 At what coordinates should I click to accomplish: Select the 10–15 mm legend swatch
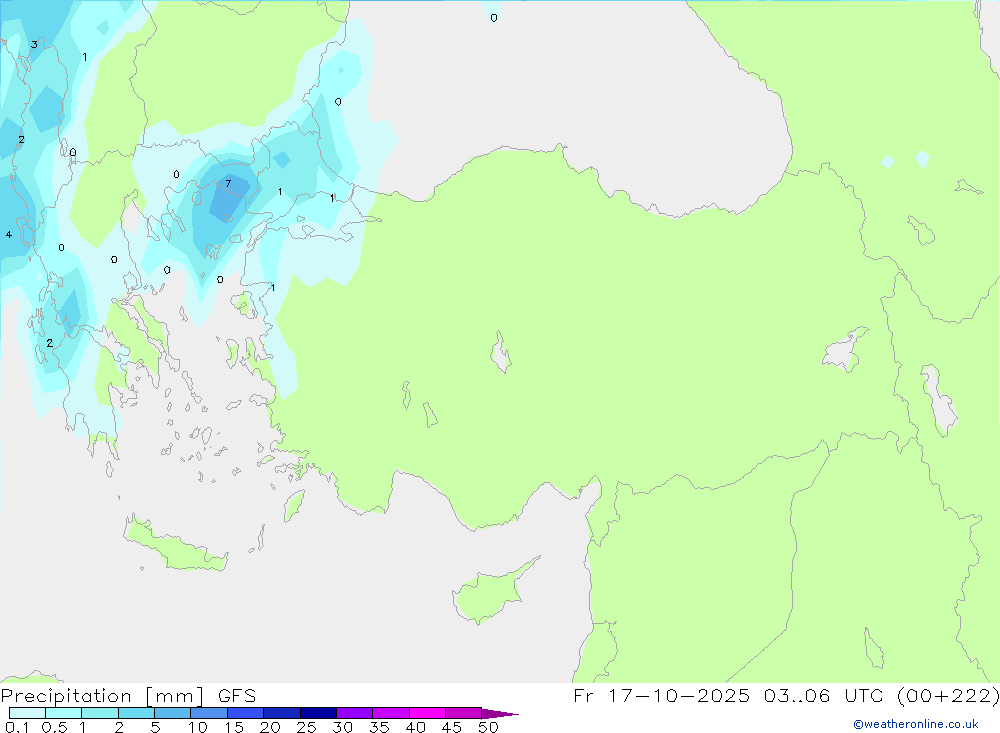point(209,713)
